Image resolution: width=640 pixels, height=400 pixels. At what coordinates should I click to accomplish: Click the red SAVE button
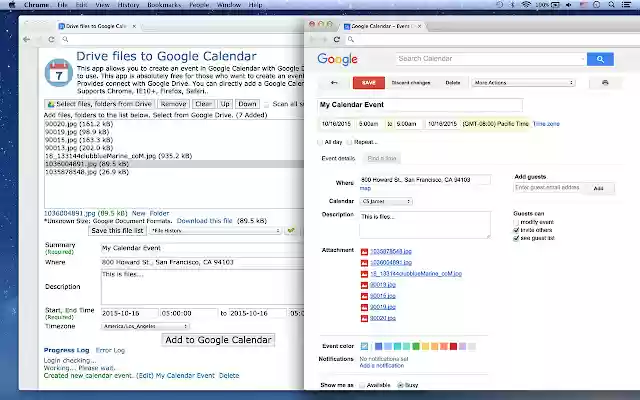369,83
